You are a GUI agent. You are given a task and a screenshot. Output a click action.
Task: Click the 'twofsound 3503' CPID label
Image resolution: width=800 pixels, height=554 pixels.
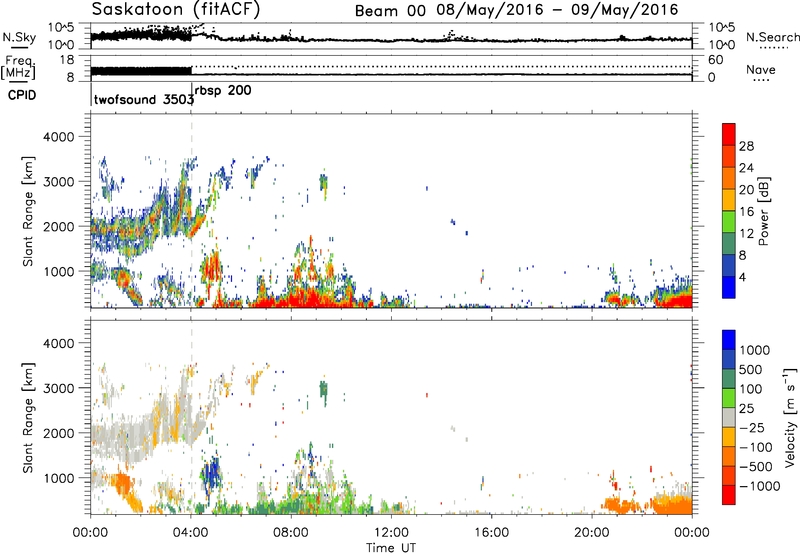[x=144, y=99]
